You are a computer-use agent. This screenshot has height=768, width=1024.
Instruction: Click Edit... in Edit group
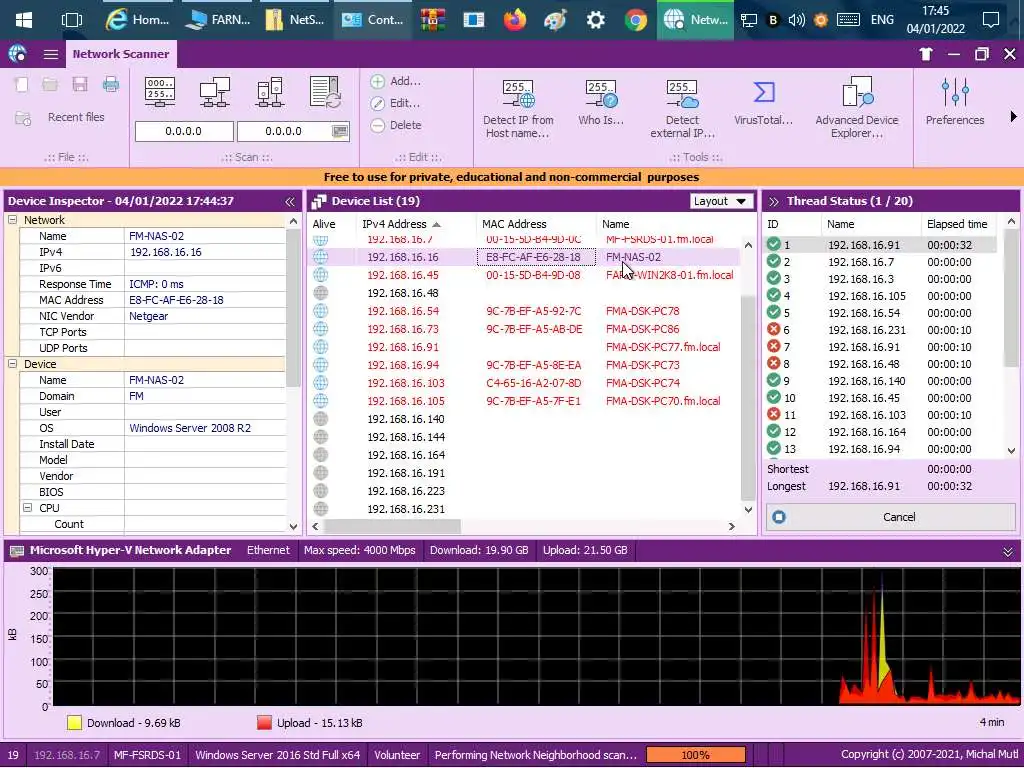point(395,103)
